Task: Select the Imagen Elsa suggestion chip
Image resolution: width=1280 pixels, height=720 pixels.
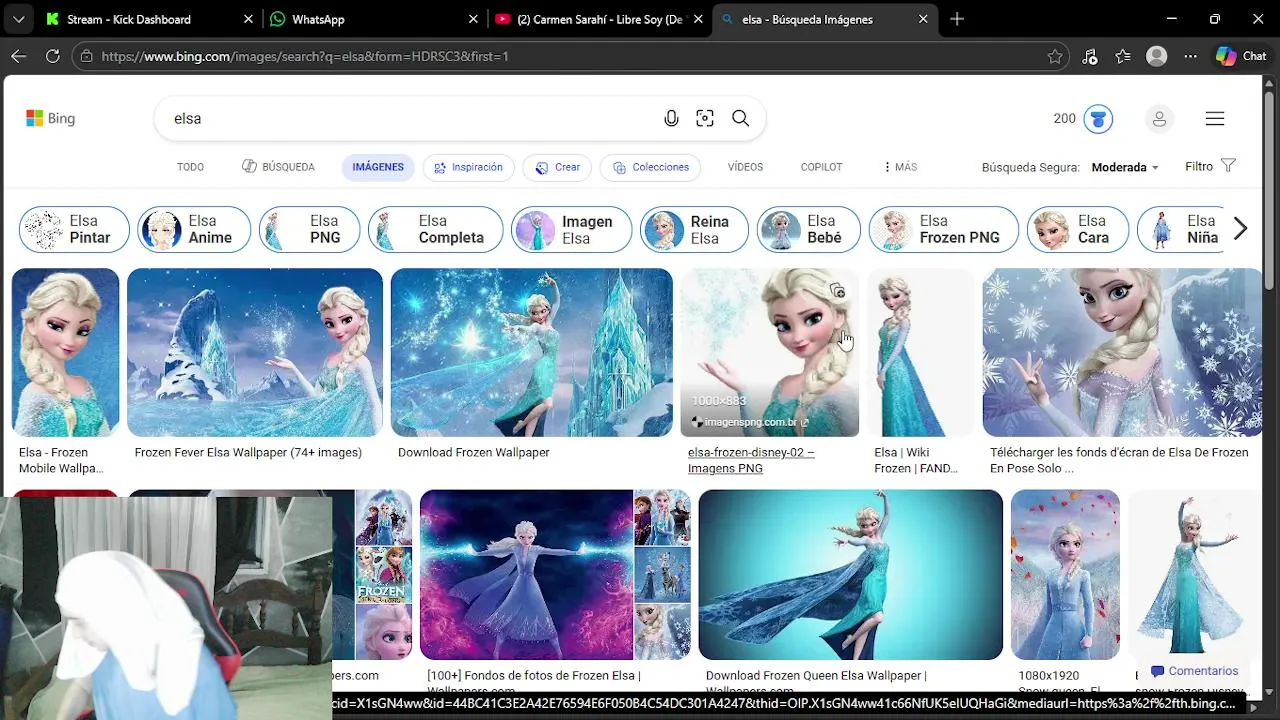Action: click(571, 229)
